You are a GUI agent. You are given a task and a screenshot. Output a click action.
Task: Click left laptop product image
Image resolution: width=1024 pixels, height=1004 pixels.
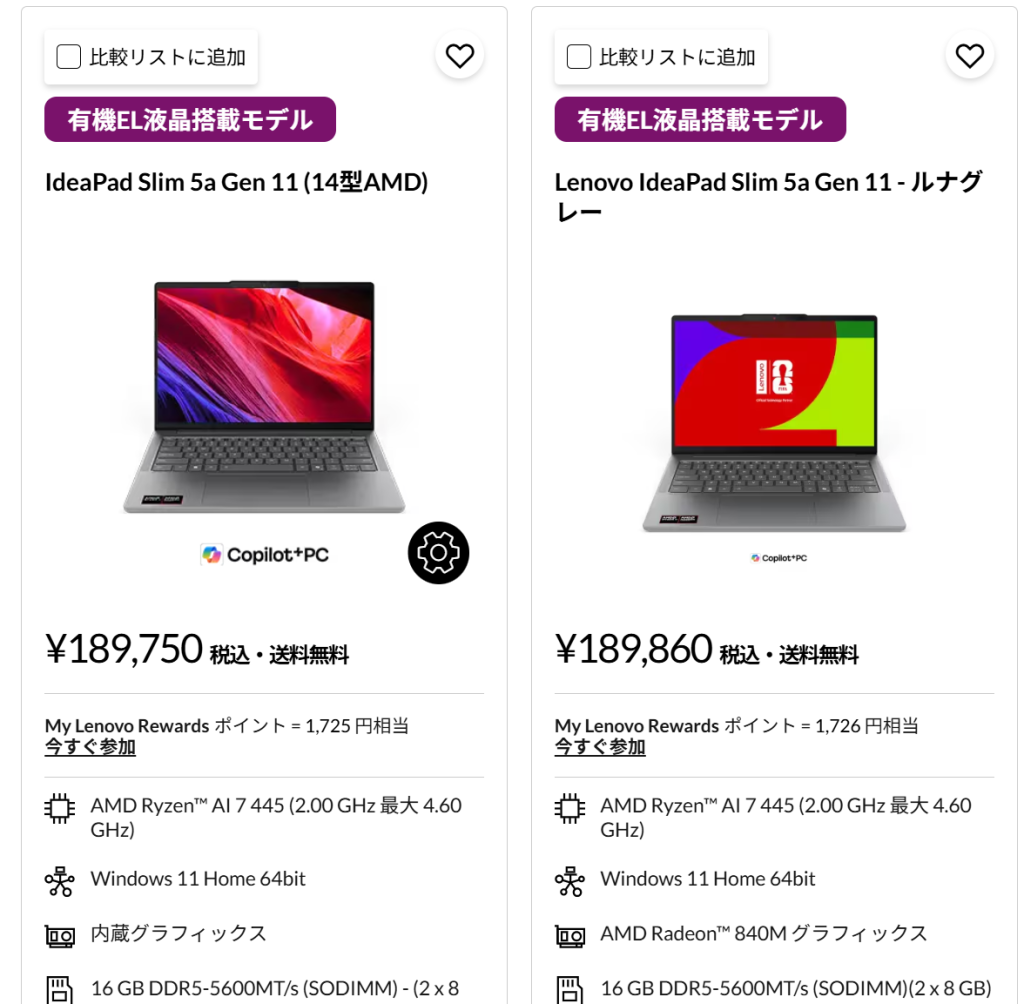pyautogui.click(x=264, y=397)
